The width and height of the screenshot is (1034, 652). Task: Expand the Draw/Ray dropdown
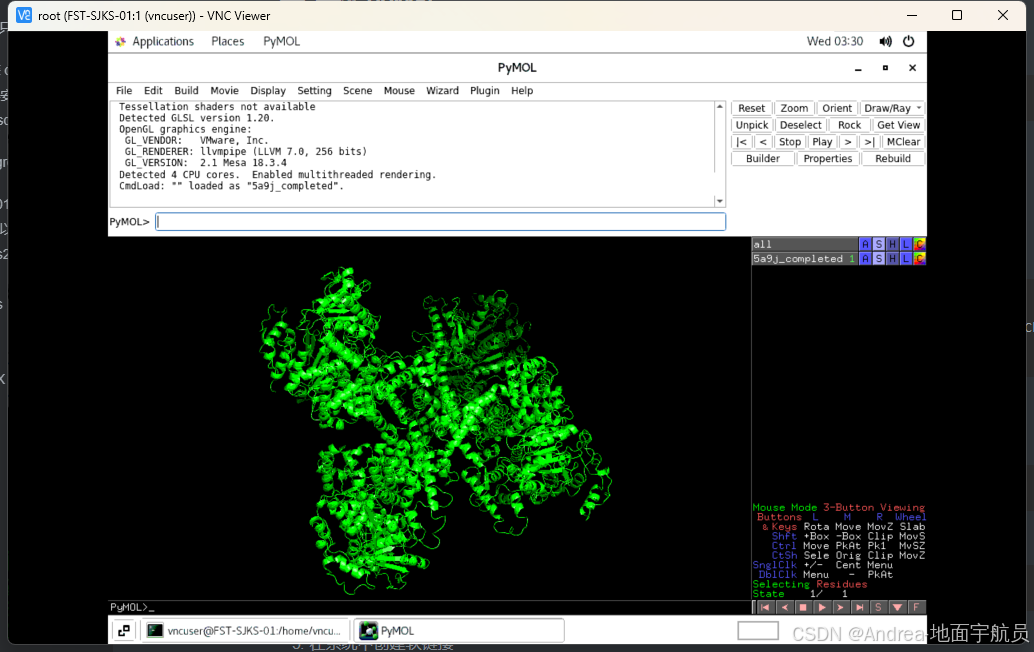[892, 108]
